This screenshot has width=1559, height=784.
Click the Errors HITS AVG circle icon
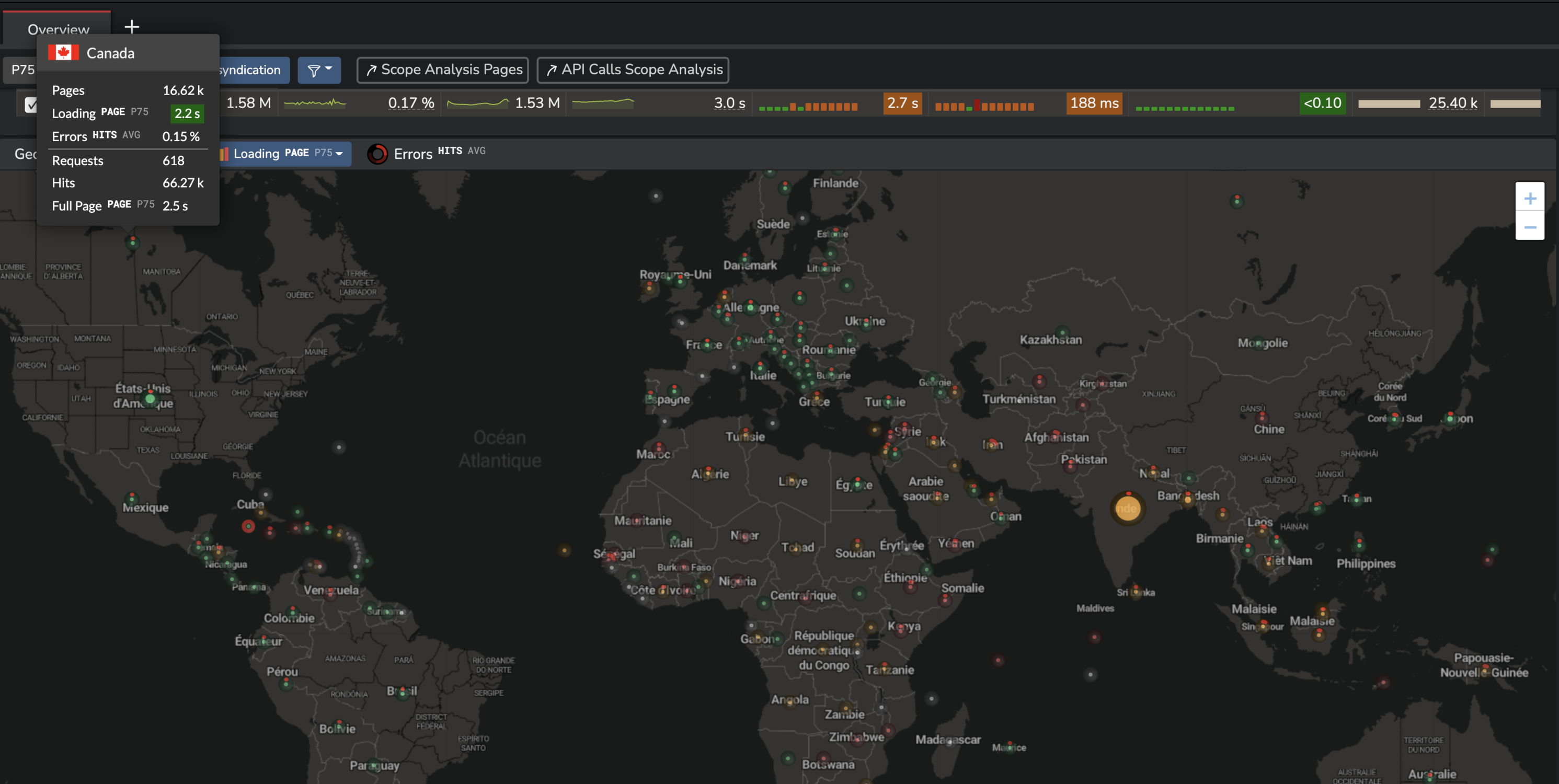point(377,153)
